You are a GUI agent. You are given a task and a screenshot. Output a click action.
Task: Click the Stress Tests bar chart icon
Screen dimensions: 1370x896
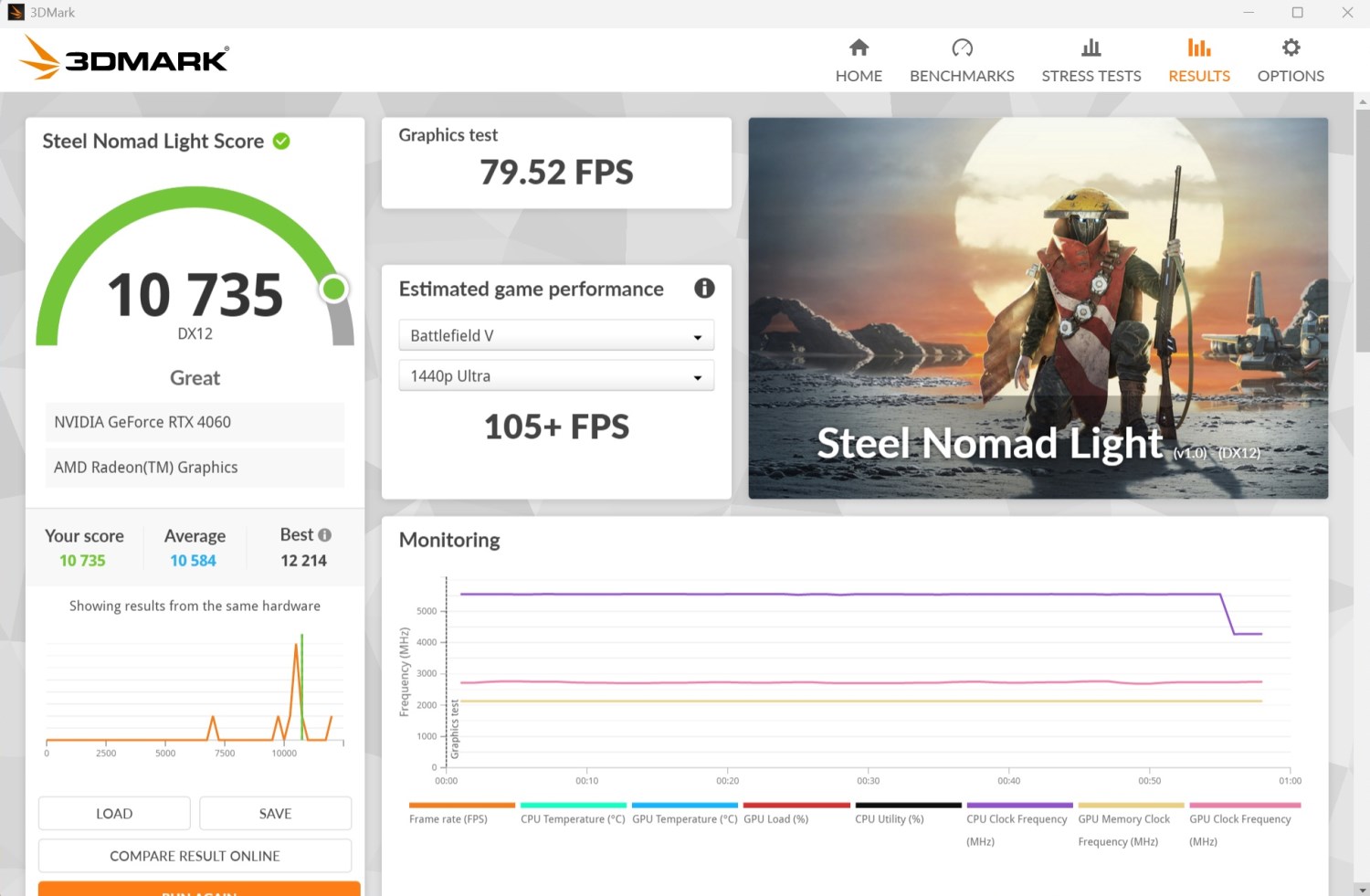pos(1091,47)
